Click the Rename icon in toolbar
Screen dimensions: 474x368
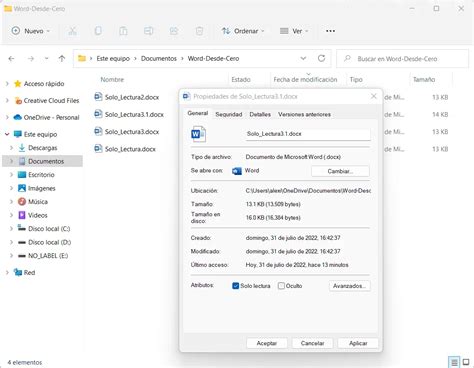[x=148, y=31]
